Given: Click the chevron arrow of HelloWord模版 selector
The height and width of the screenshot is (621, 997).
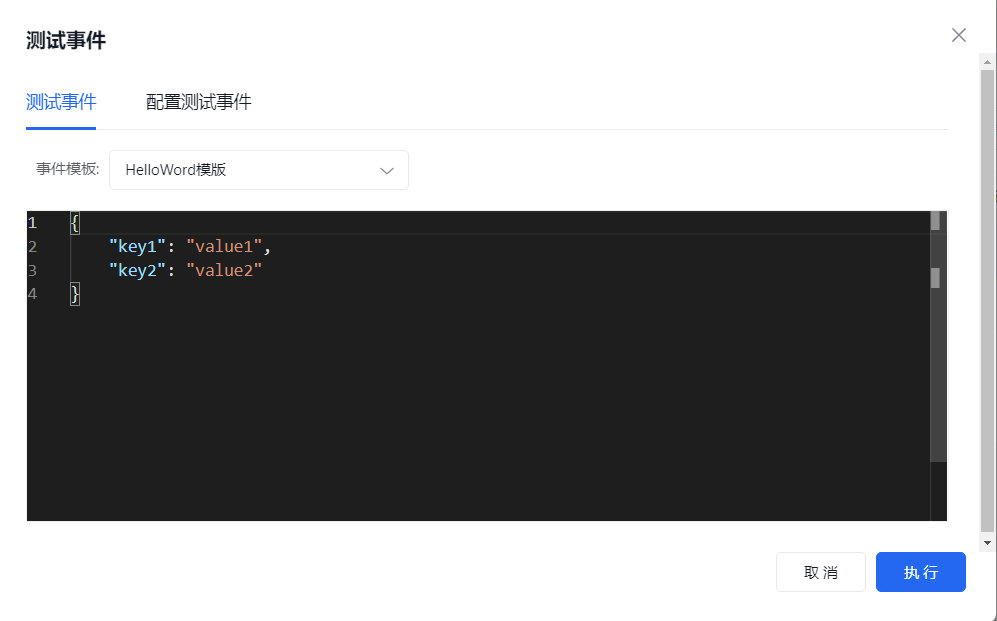Looking at the screenshot, I should tap(387, 170).
